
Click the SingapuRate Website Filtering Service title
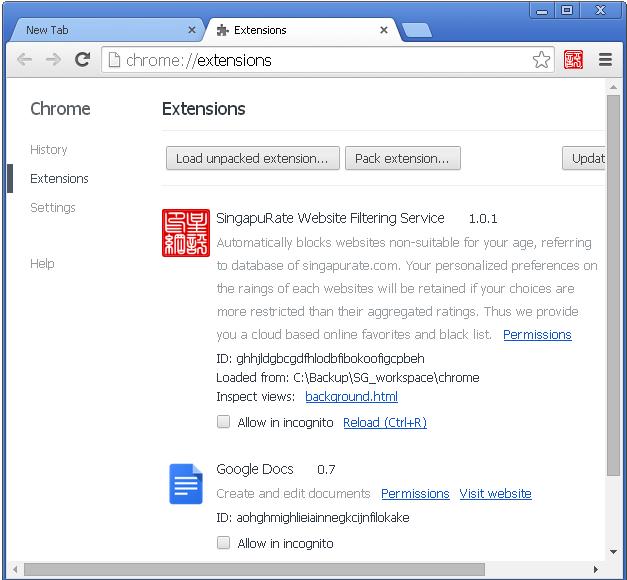[x=330, y=218]
